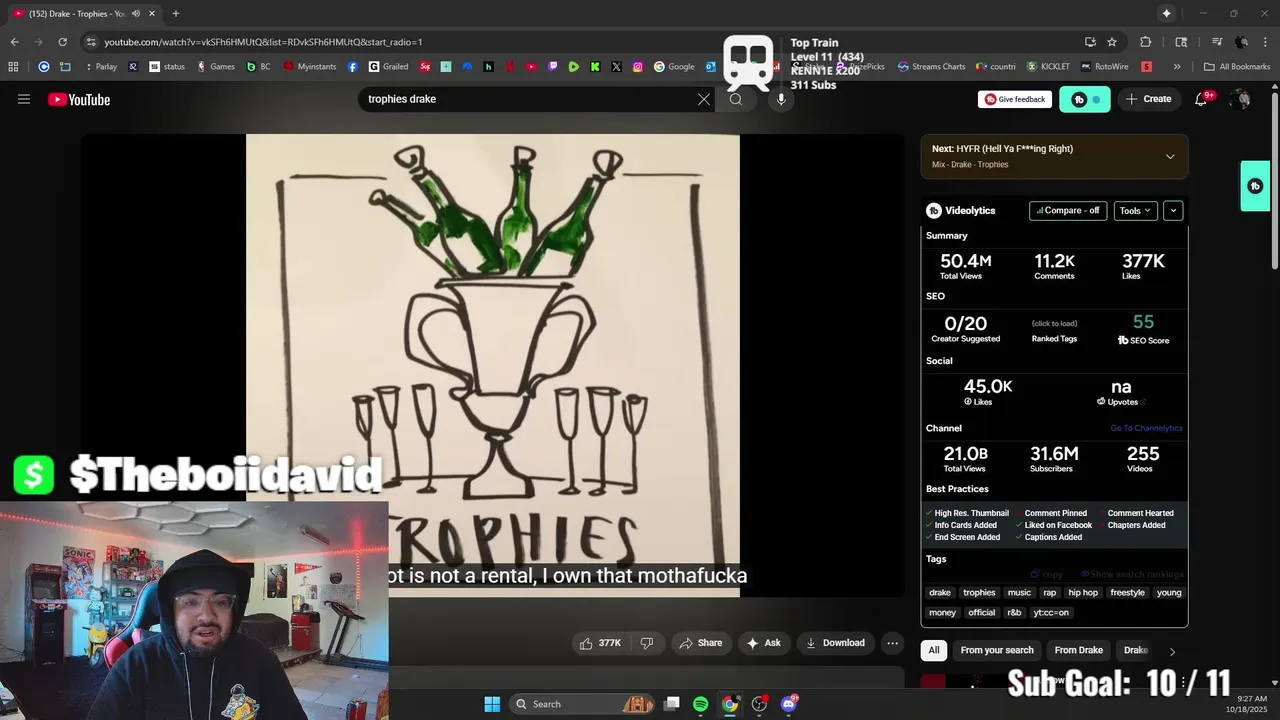
Task: Reload the page in Chrome
Action: coord(62,42)
